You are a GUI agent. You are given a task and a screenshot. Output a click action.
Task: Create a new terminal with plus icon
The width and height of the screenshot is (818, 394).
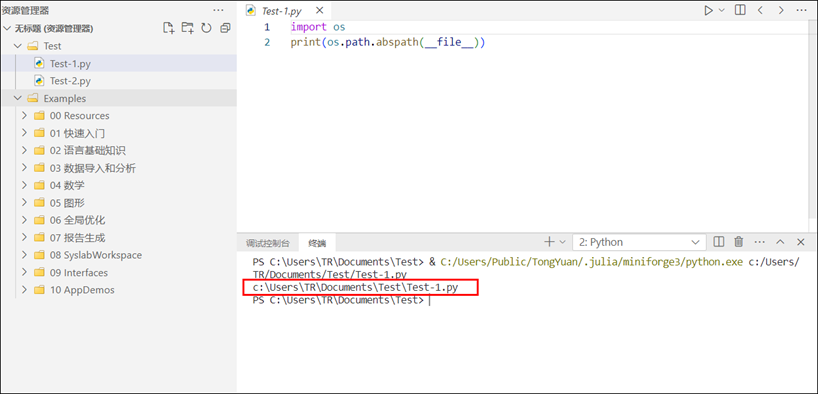pos(549,242)
